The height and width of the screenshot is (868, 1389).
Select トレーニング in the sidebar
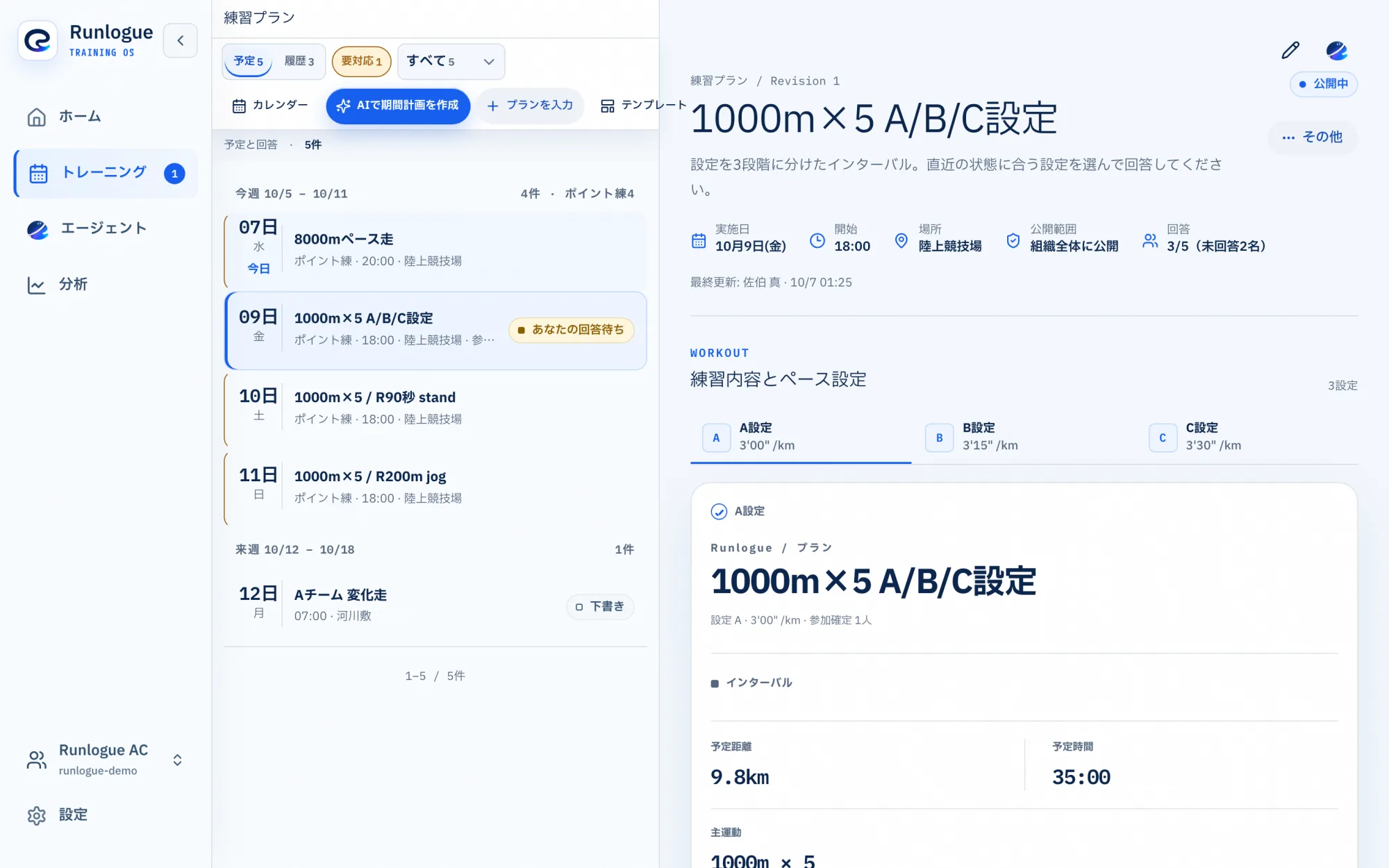pos(106,173)
